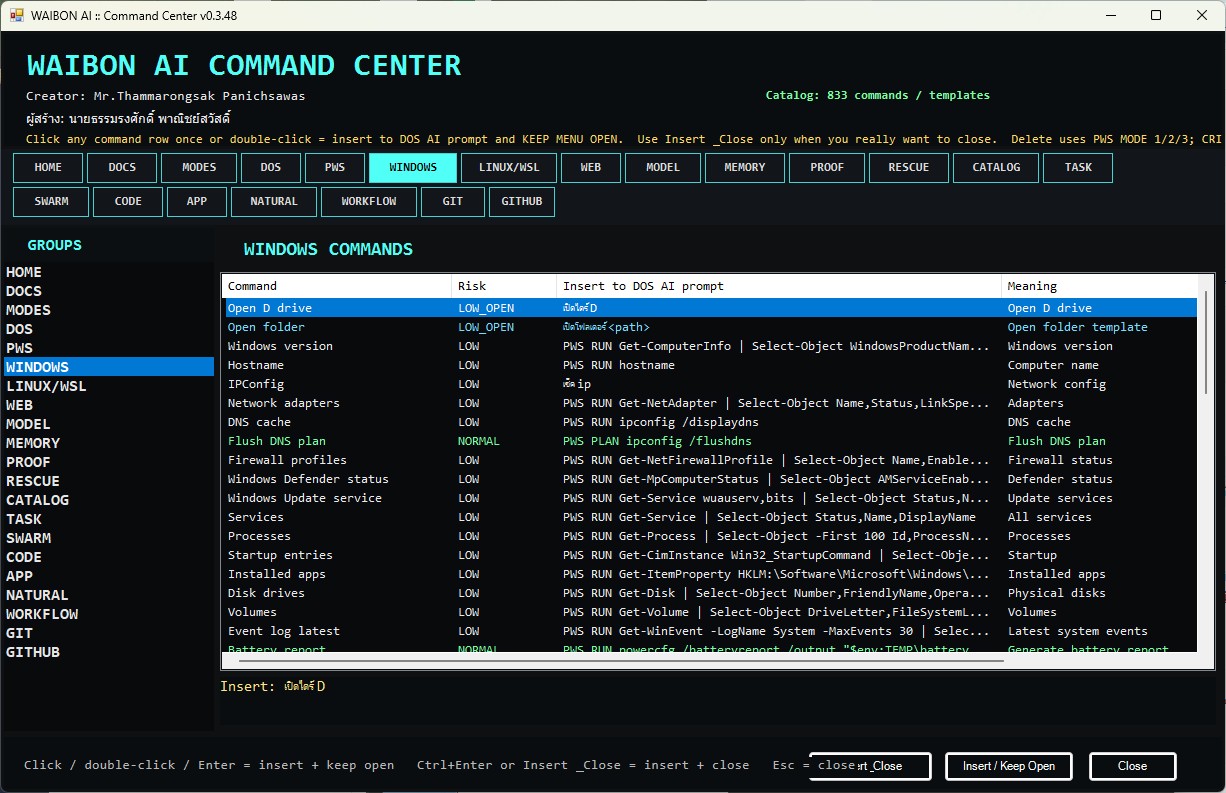Open the MEMORY tab button
This screenshot has height=793, width=1226.
coord(745,168)
